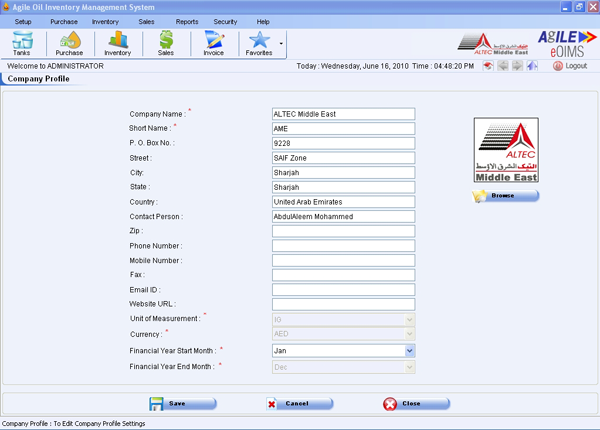
Task: Click the empty Fax field
Action: point(343,275)
